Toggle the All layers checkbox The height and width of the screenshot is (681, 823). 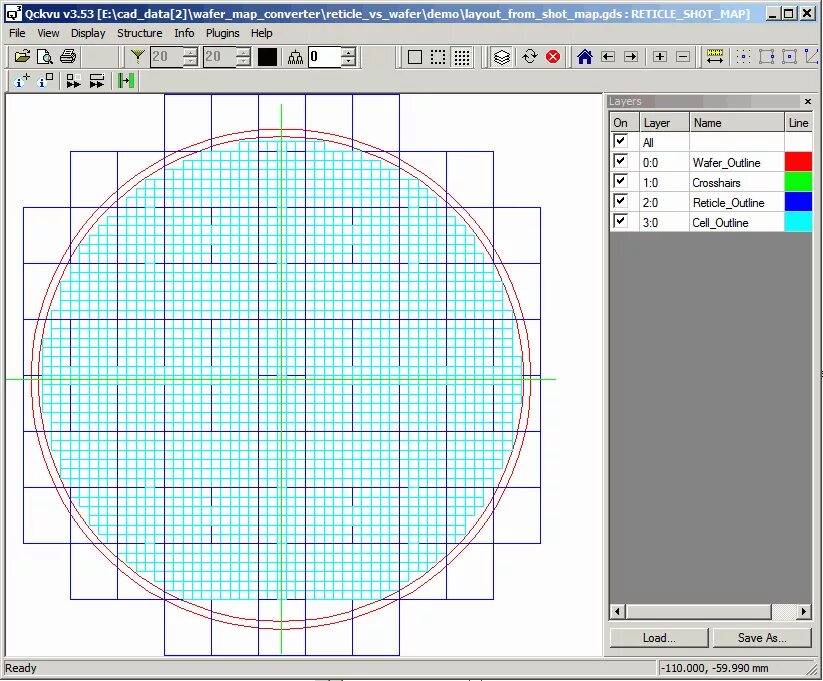click(620, 141)
